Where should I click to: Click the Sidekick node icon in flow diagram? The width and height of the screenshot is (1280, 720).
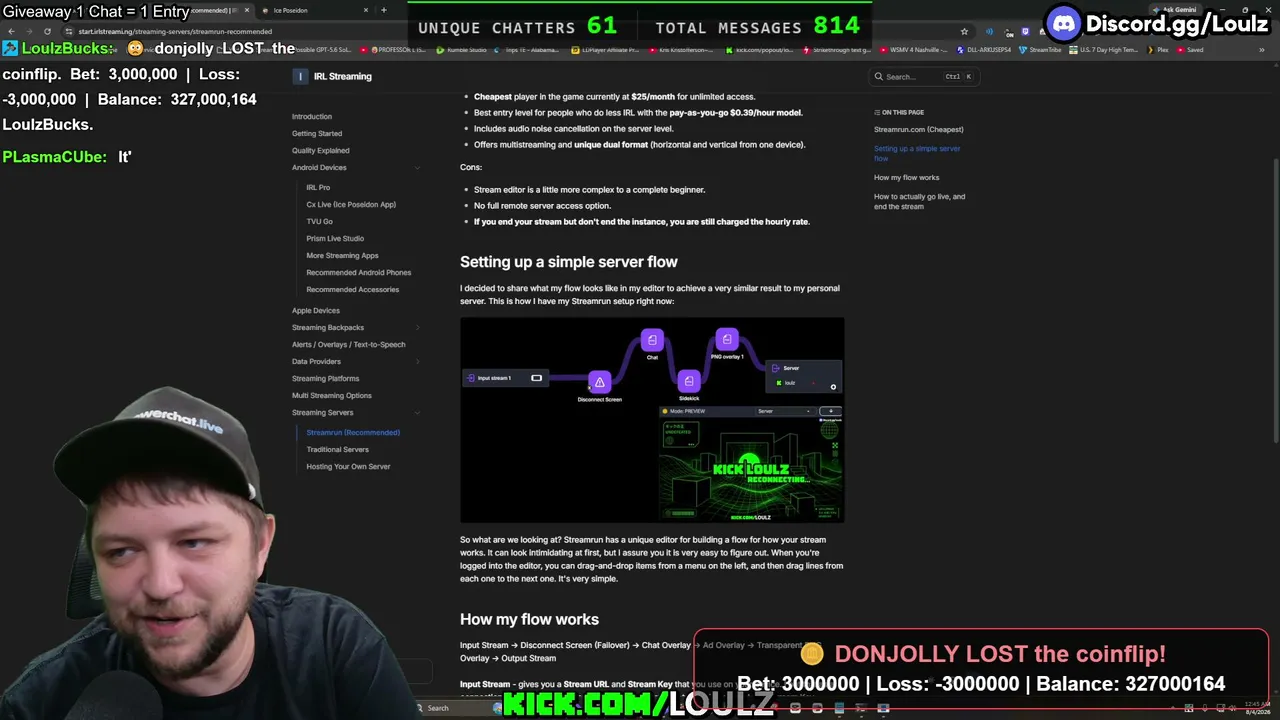click(x=689, y=381)
